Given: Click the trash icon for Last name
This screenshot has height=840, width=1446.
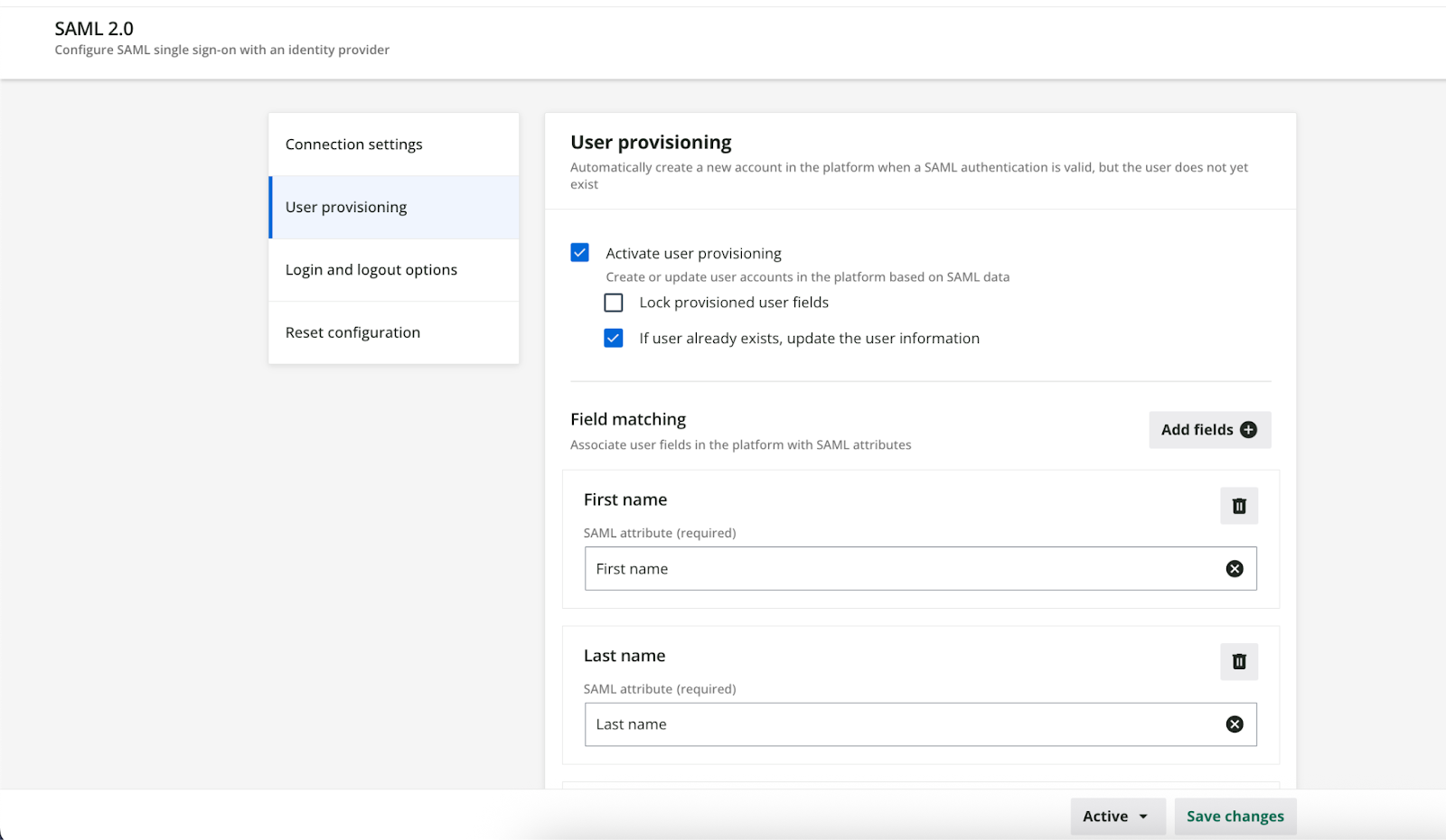Looking at the screenshot, I should pos(1239,662).
